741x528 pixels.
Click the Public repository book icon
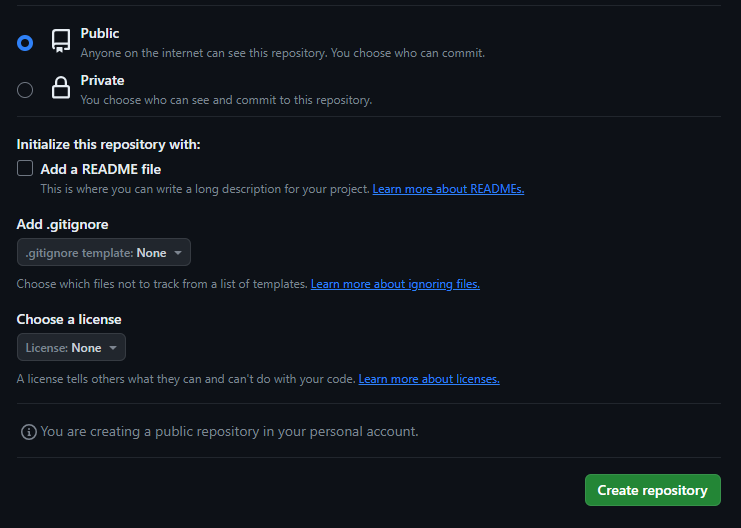pyautogui.click(x=61, y=41)
